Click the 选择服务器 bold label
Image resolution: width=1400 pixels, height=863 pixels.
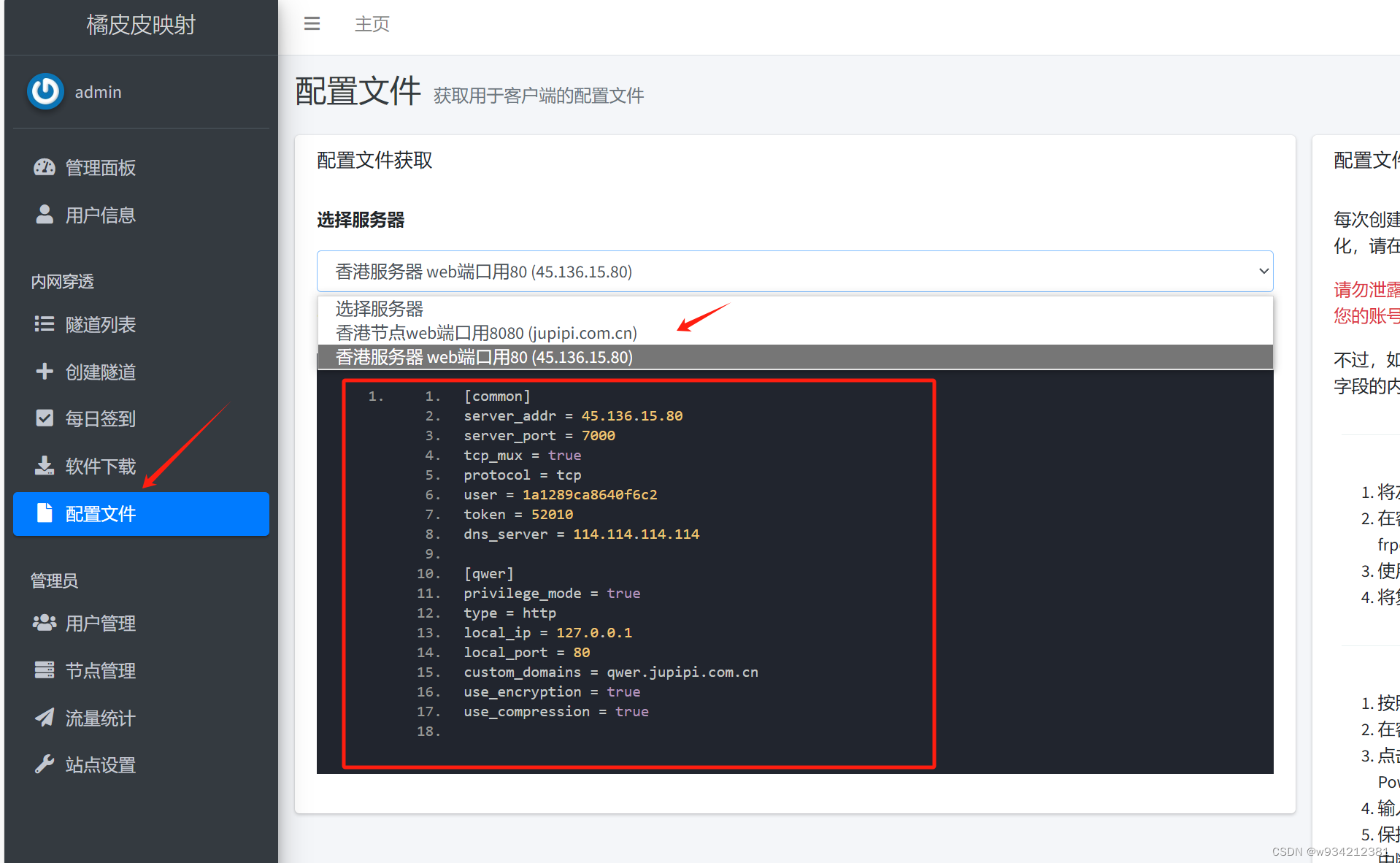[361, 220]
